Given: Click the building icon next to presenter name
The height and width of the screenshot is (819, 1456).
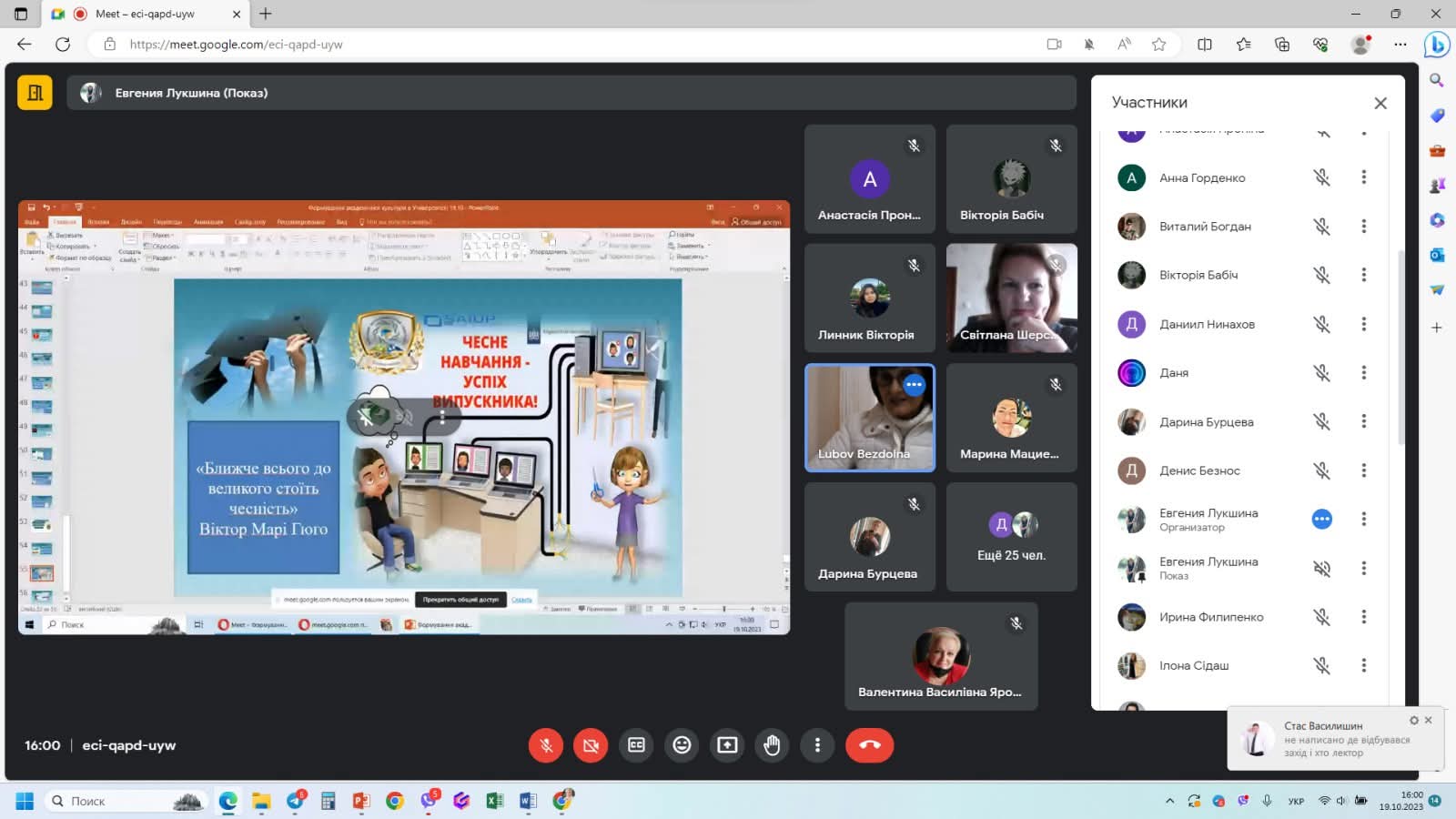Looking at the screenshot, I should pos(35,93).
